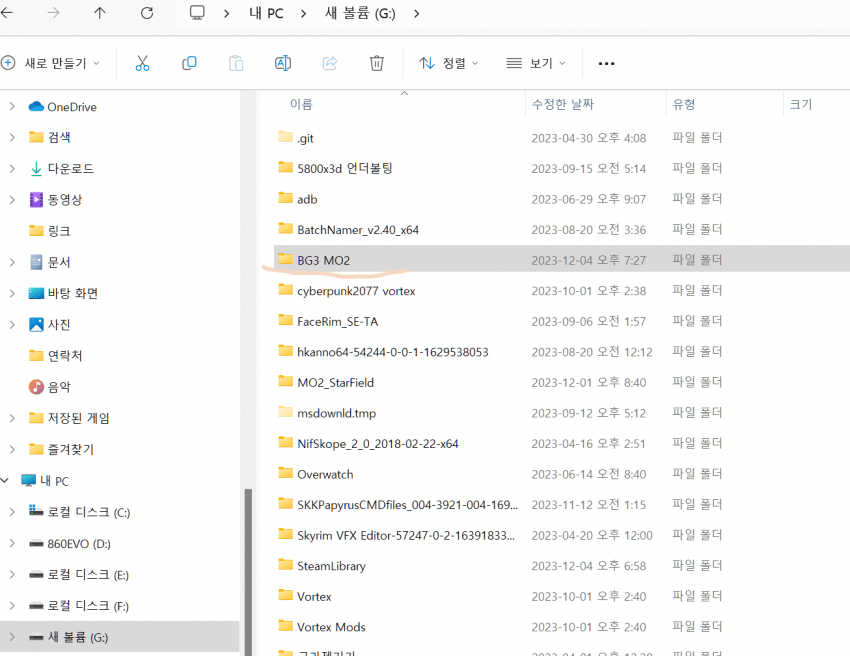Click the folder icon of BG3 MO2
The image size is (850, 656).
click(285, 259)
